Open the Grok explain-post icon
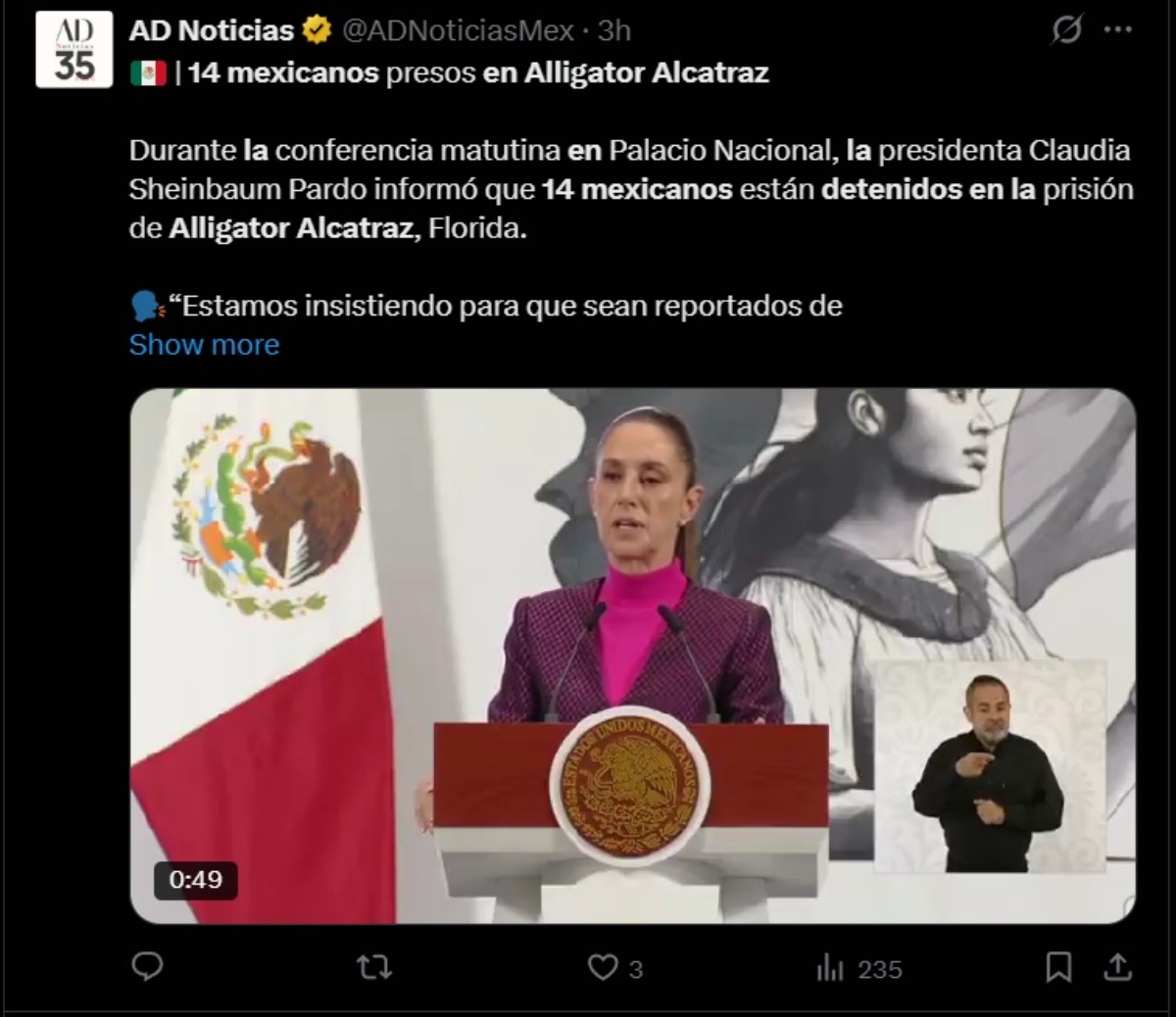 [1066, 30]
